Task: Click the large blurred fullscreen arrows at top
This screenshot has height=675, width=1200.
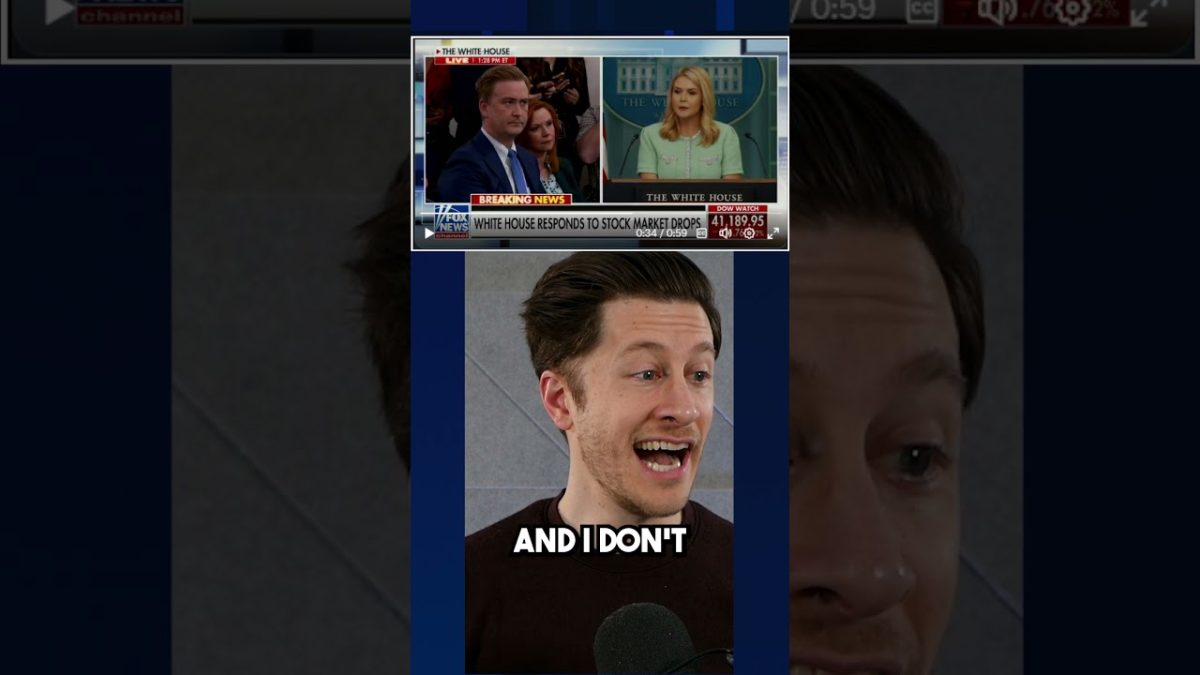Action: pos(1150,11)
